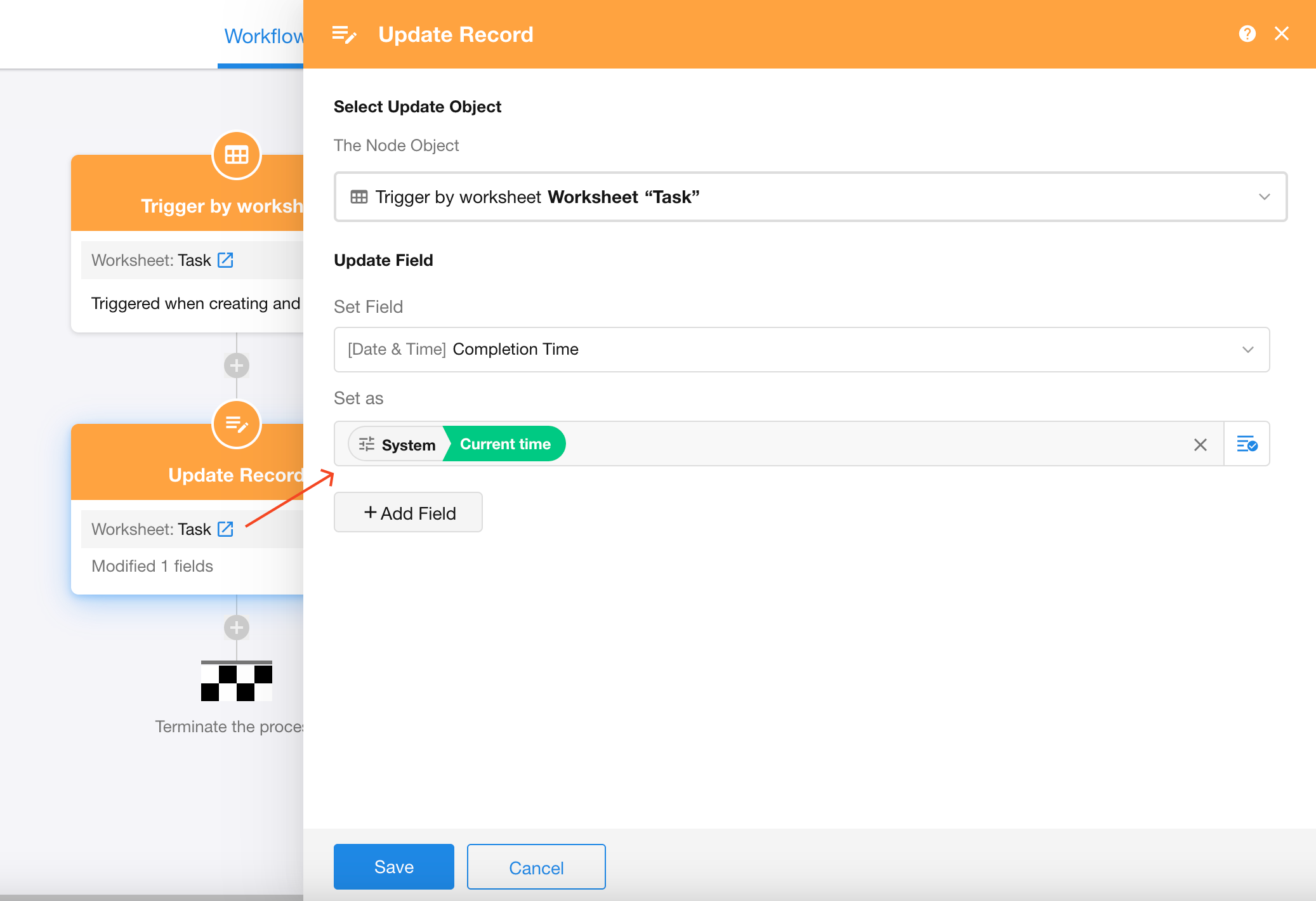Add node with plus below trigger node

pos(237,365)
